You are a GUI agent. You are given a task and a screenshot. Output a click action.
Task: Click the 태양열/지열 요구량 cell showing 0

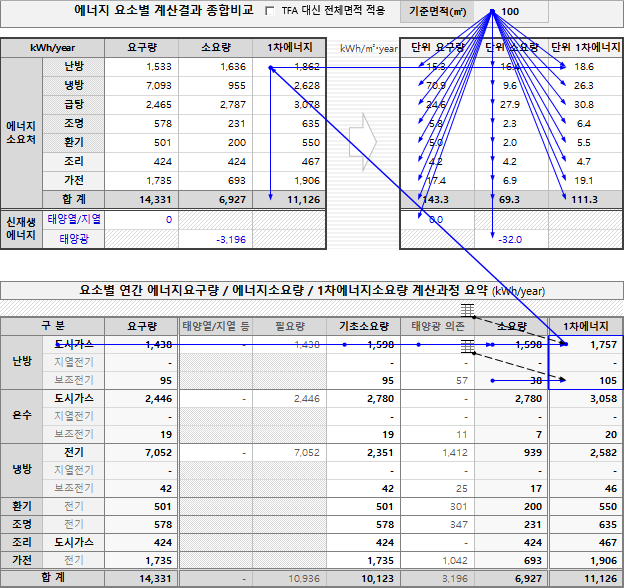pos(148,219)
